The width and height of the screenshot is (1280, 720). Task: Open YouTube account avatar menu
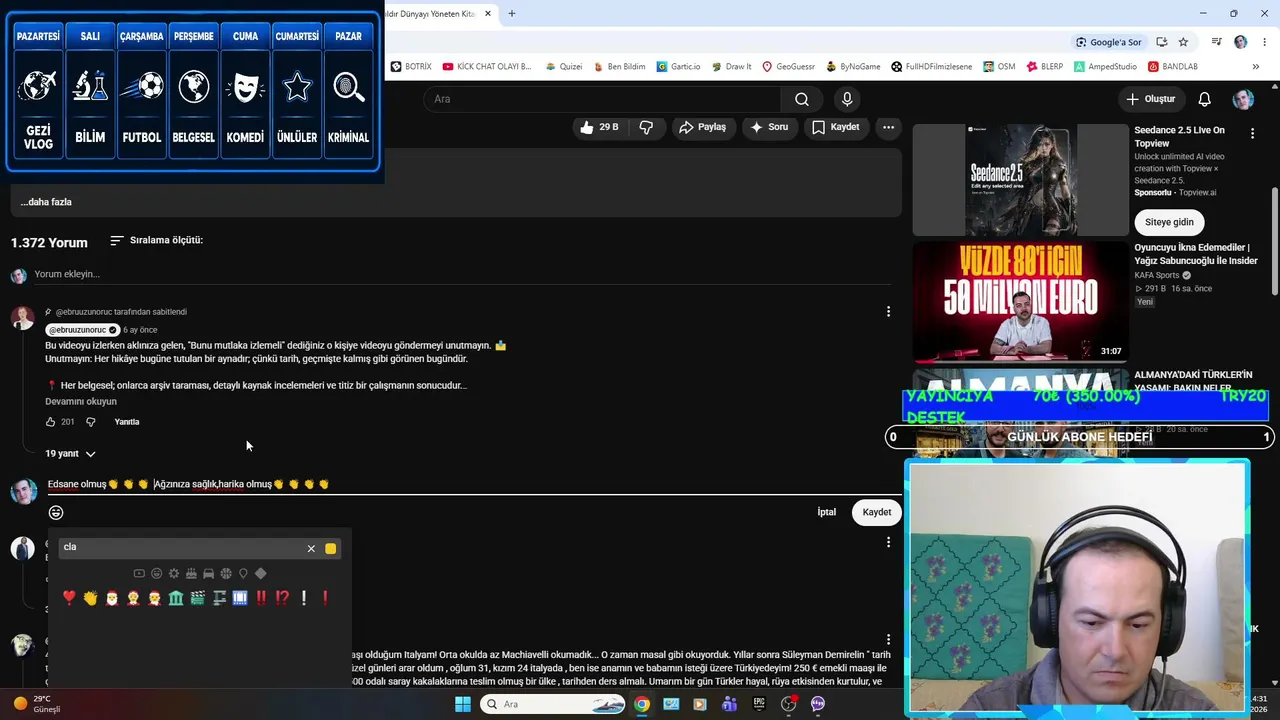coord(1243,99)
